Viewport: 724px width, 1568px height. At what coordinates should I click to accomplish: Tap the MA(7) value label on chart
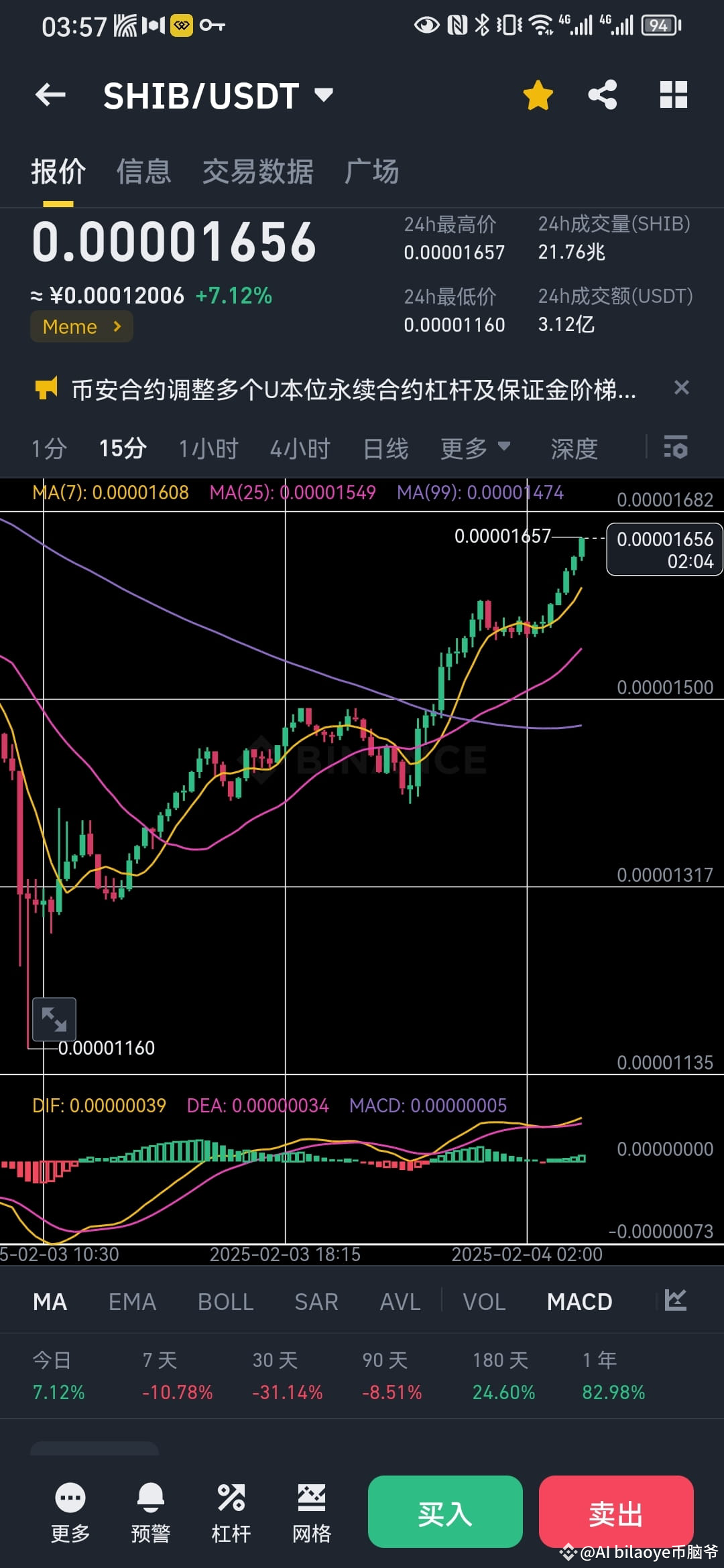point(111,493)
